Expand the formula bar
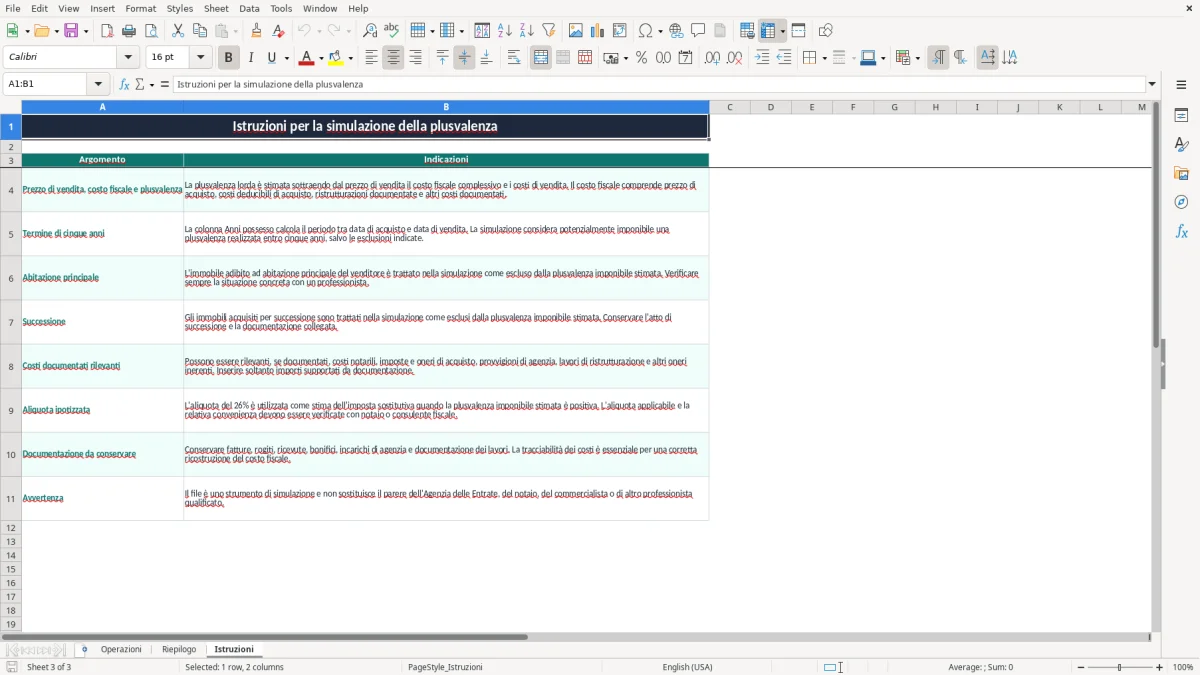This screenshot has width=1200, height=675. point(1152,84)
